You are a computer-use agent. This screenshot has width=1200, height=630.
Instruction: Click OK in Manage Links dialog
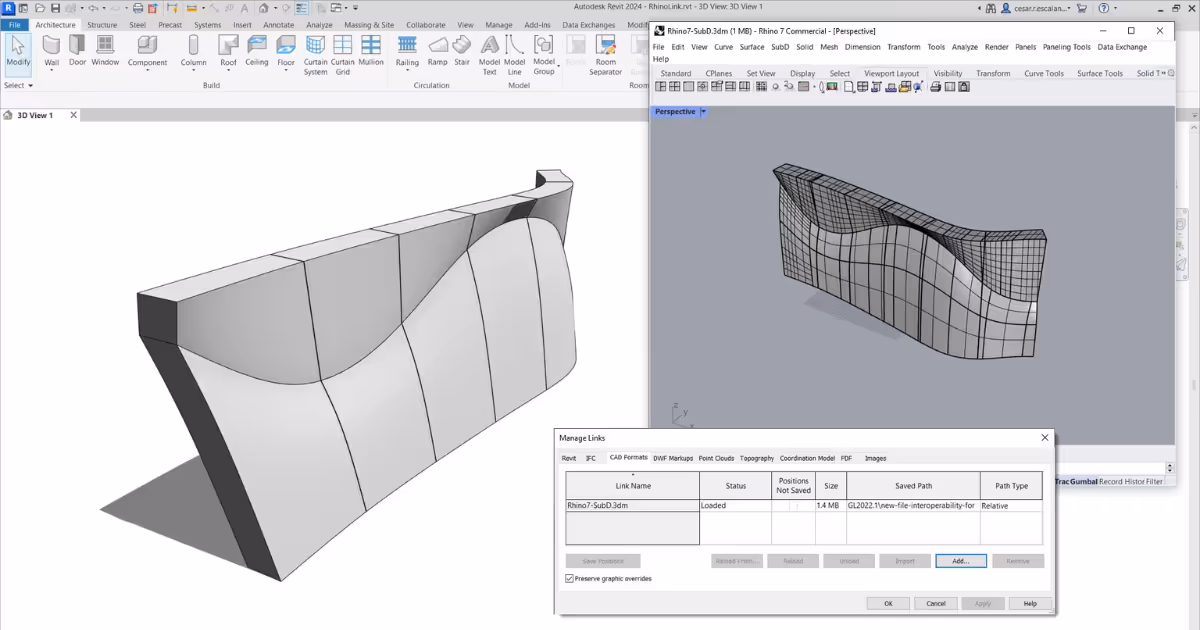pos(888,603)
